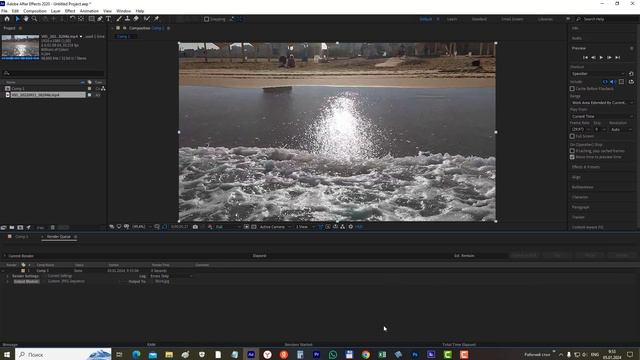This screenshot has height=360, width=640.
Task: Select the Eraser tool
Action: pos(136,19)
